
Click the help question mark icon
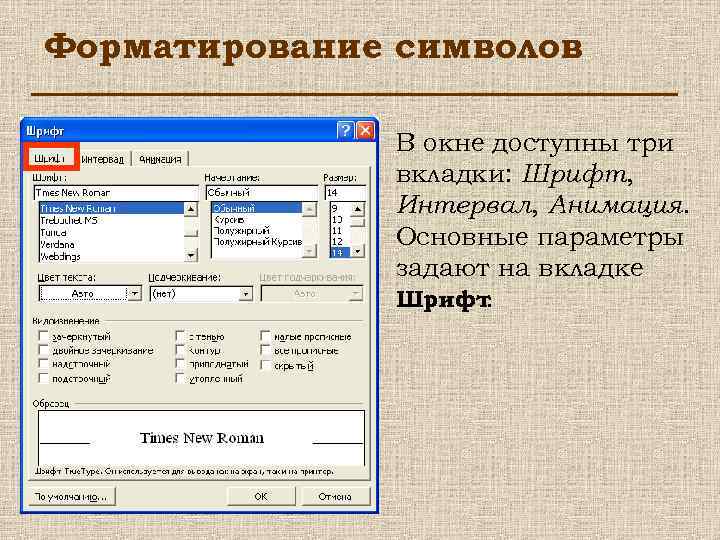pos(345,131)
